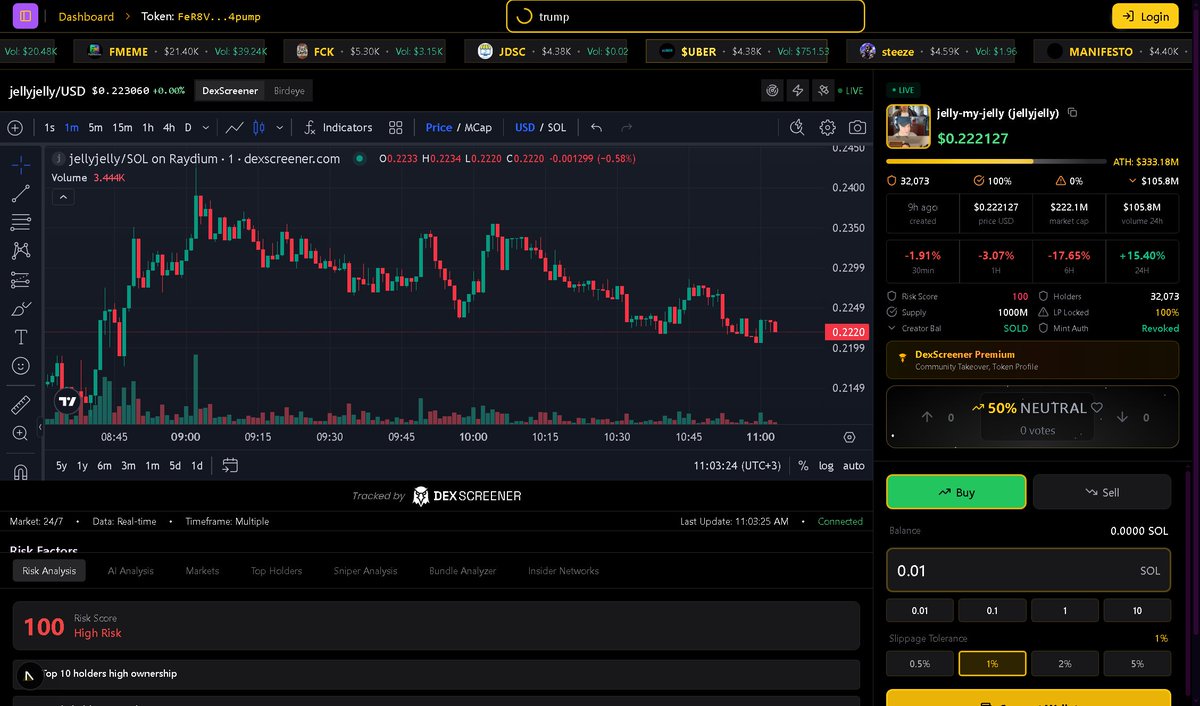Open the Insider Networks tab
Image resolution: width=1200 pixels, height=706 pixels.
pyautogui.click(x=564, y=571)
